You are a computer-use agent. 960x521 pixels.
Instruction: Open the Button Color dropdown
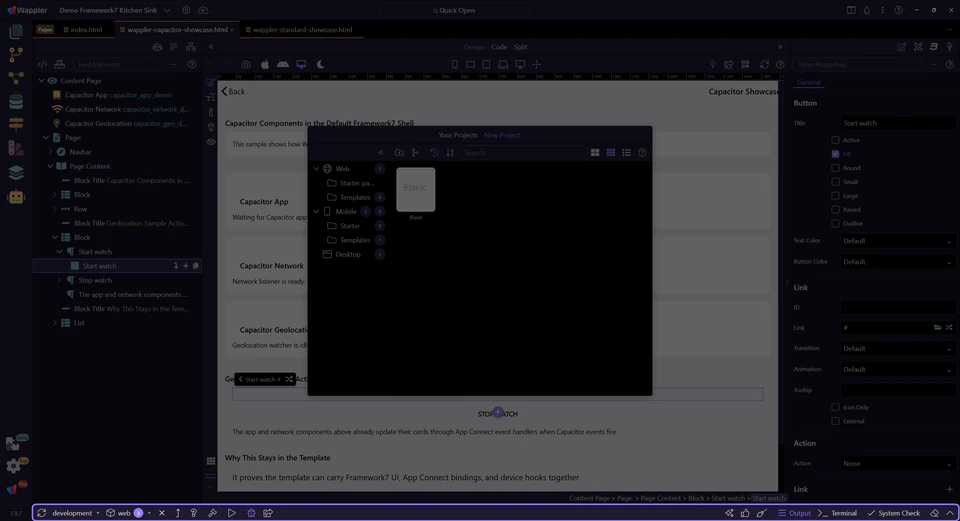click(x=897, y=262)
